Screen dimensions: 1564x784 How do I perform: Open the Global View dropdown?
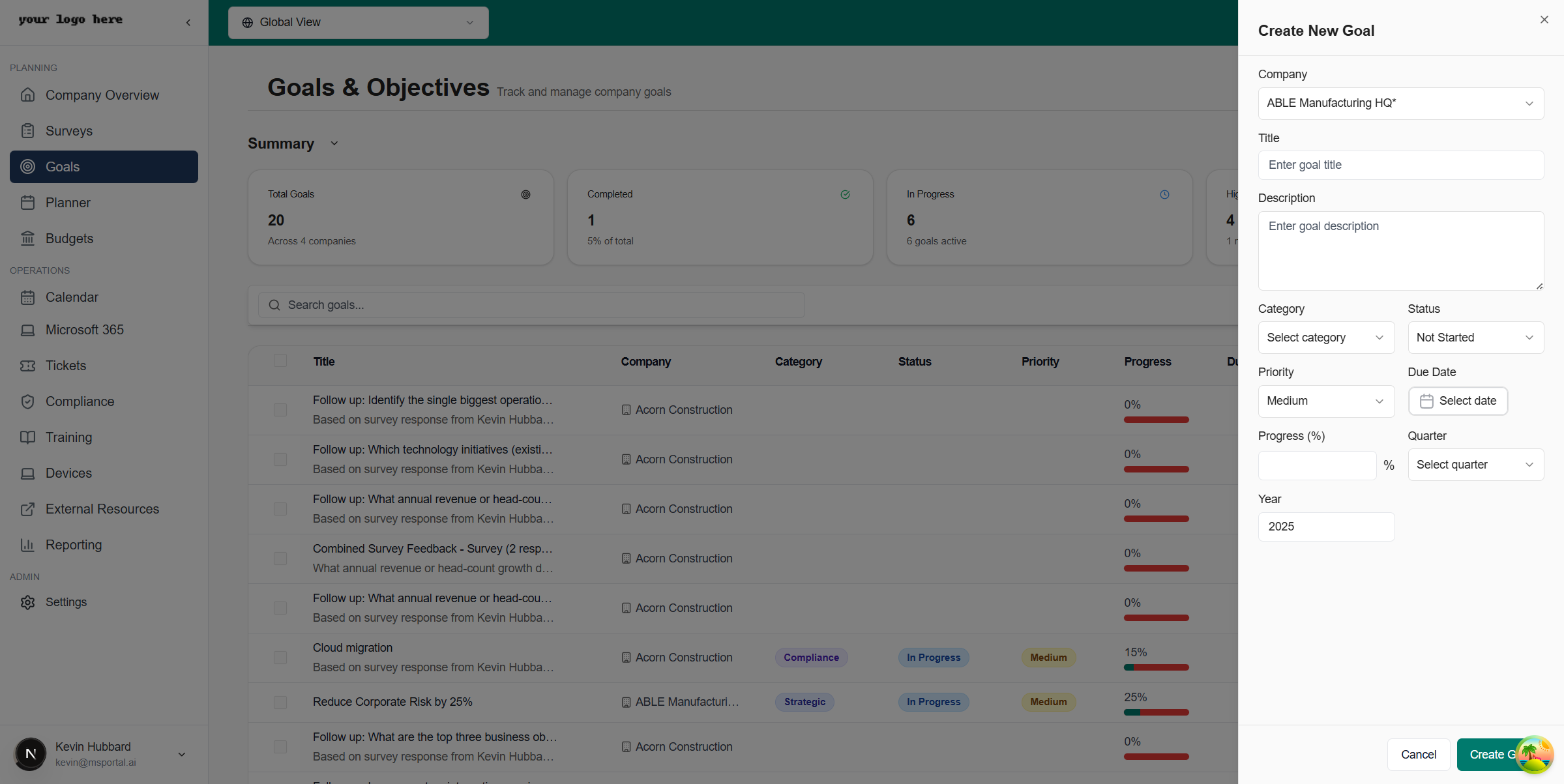[357, 22]
